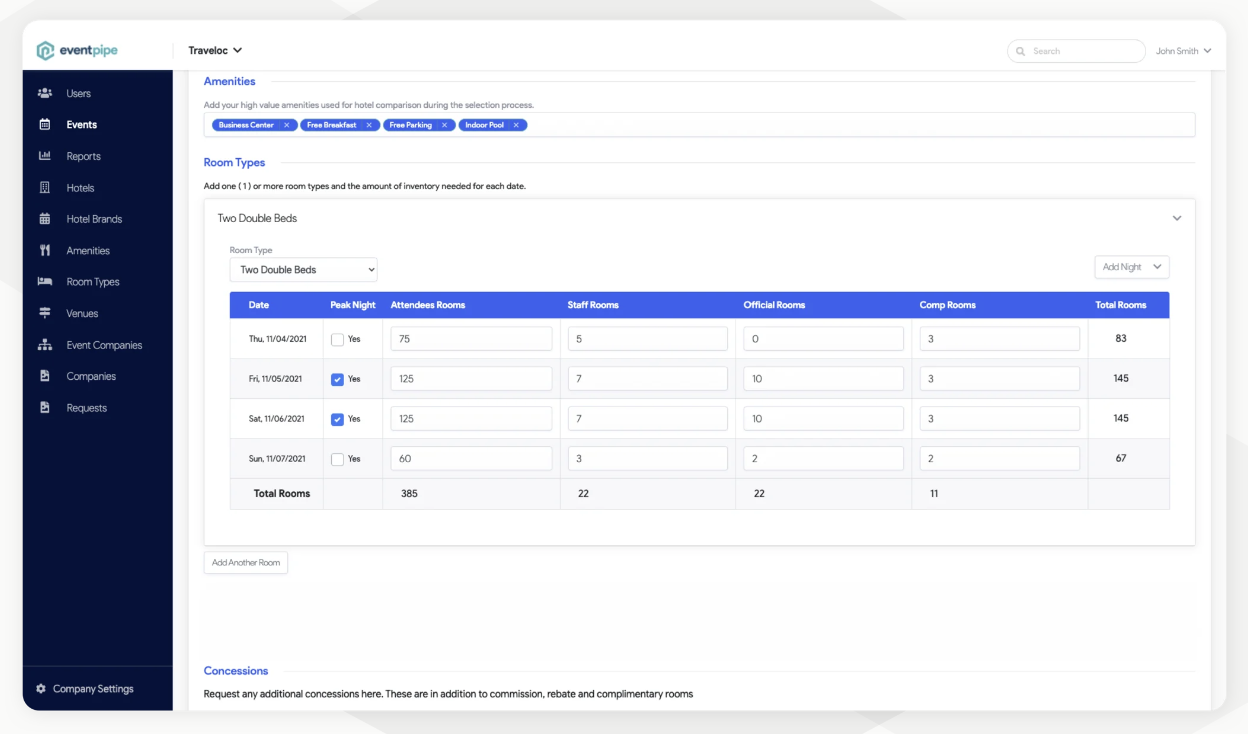Enable Peak Night for Sun, 11/07/2021
The height and width of the screenshot is (734, 1248).
point(337,459)
